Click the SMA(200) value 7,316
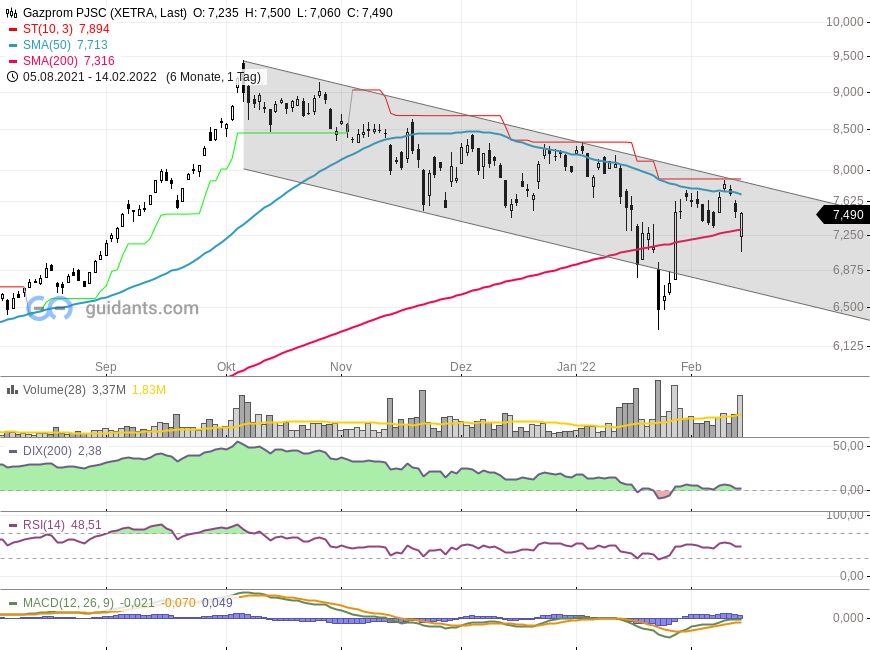Viewport: 870px width, 650px height. pos(99,61)
